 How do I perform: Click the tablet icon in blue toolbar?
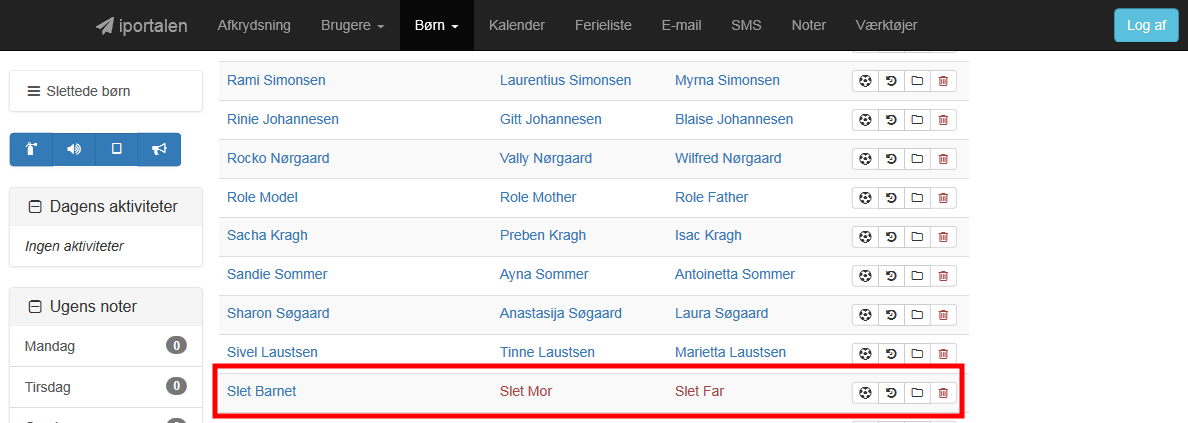tap(117, 149)
